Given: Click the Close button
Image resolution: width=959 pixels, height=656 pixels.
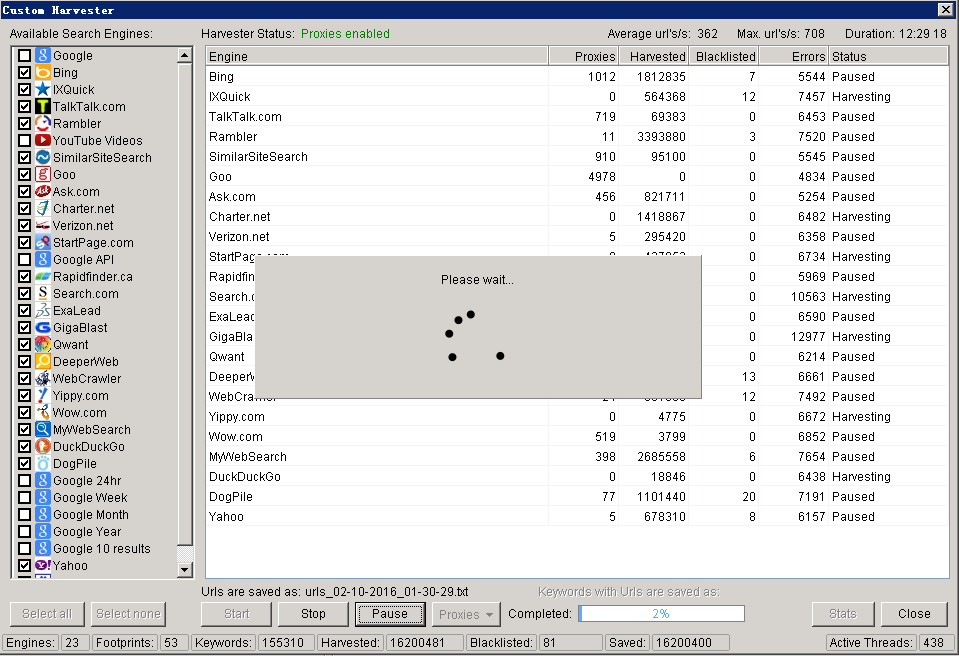Looking at the screenshot, I should [x=914, y=614].
